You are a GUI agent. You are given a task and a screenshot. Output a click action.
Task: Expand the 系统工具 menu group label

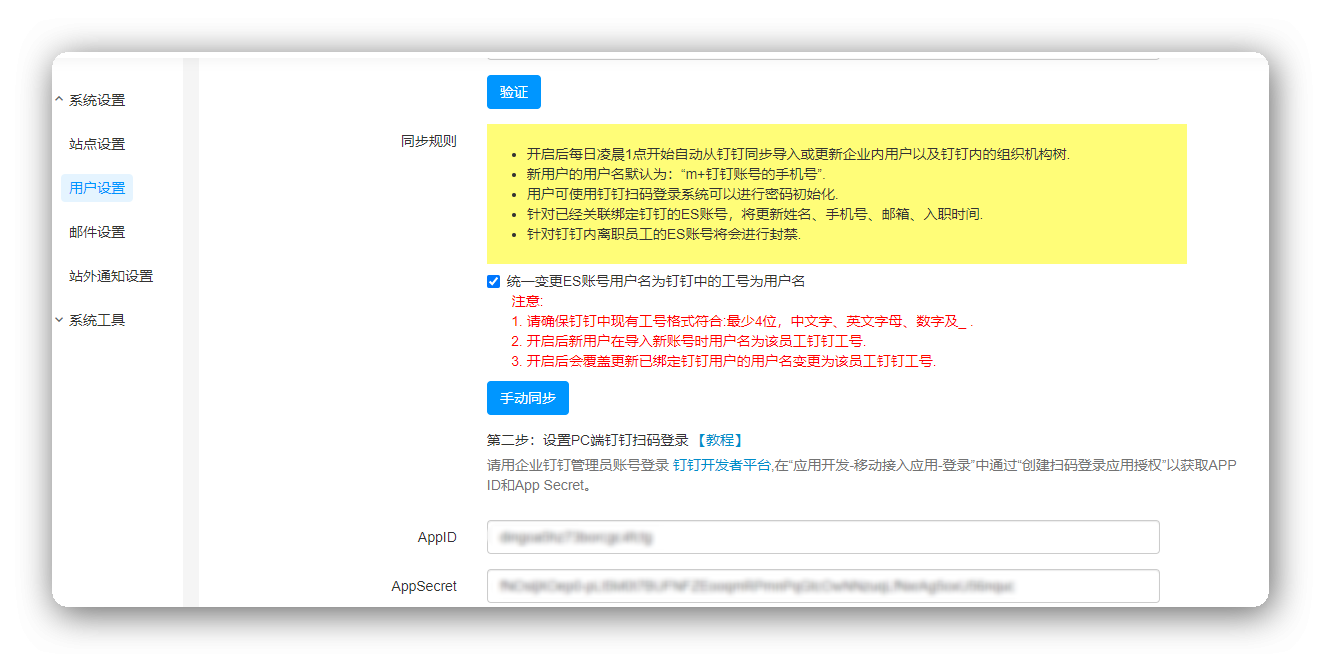(97, 320)
